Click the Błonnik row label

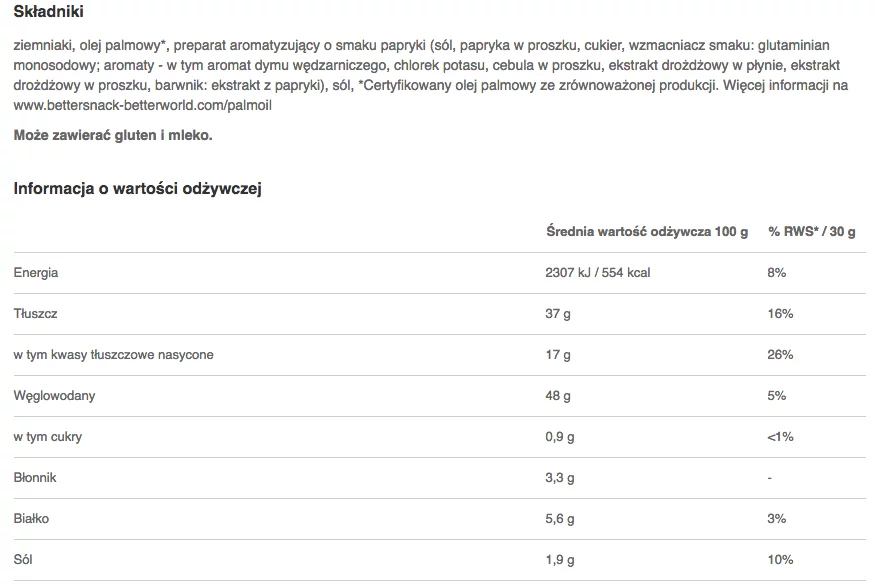point(35,478)
